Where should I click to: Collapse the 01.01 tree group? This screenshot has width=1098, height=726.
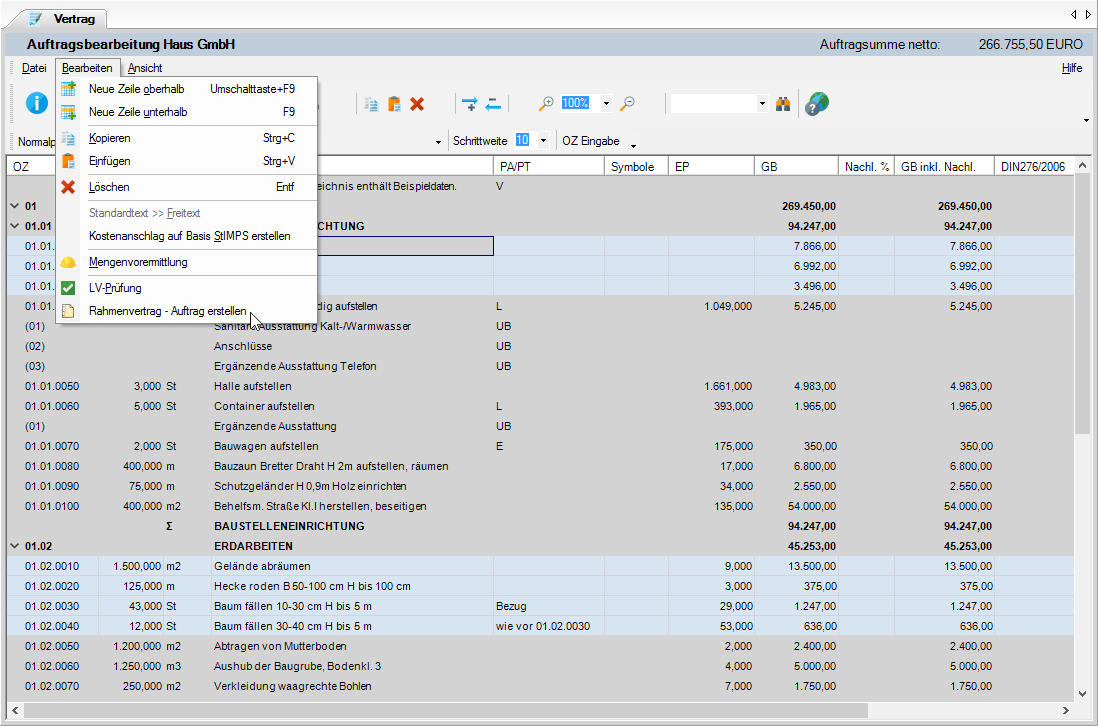coord(15,226)
